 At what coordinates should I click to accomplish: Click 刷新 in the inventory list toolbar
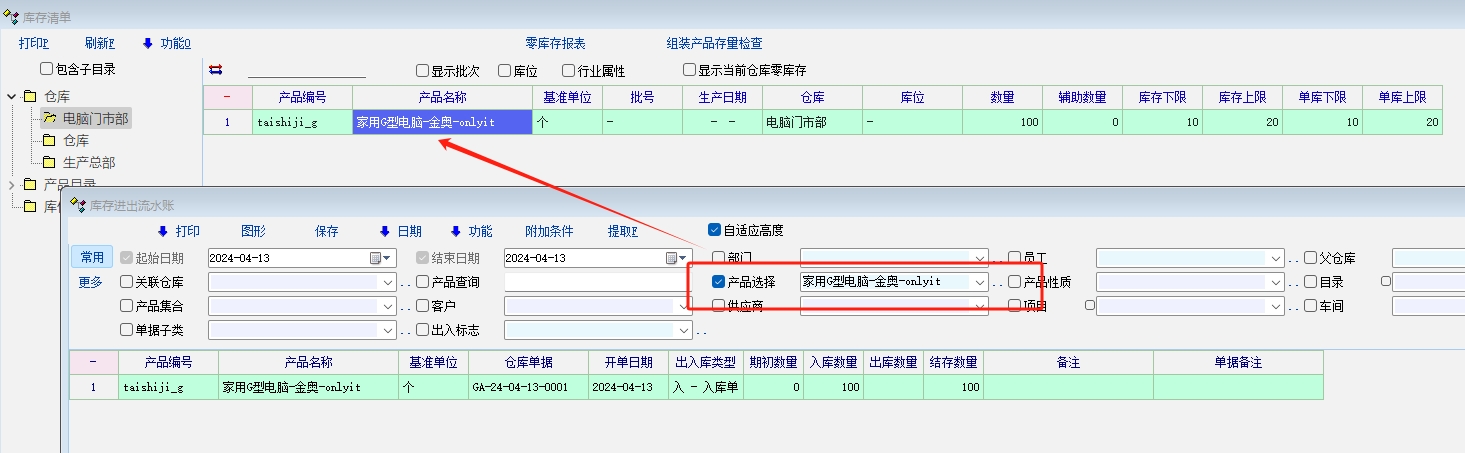point(100,43)
